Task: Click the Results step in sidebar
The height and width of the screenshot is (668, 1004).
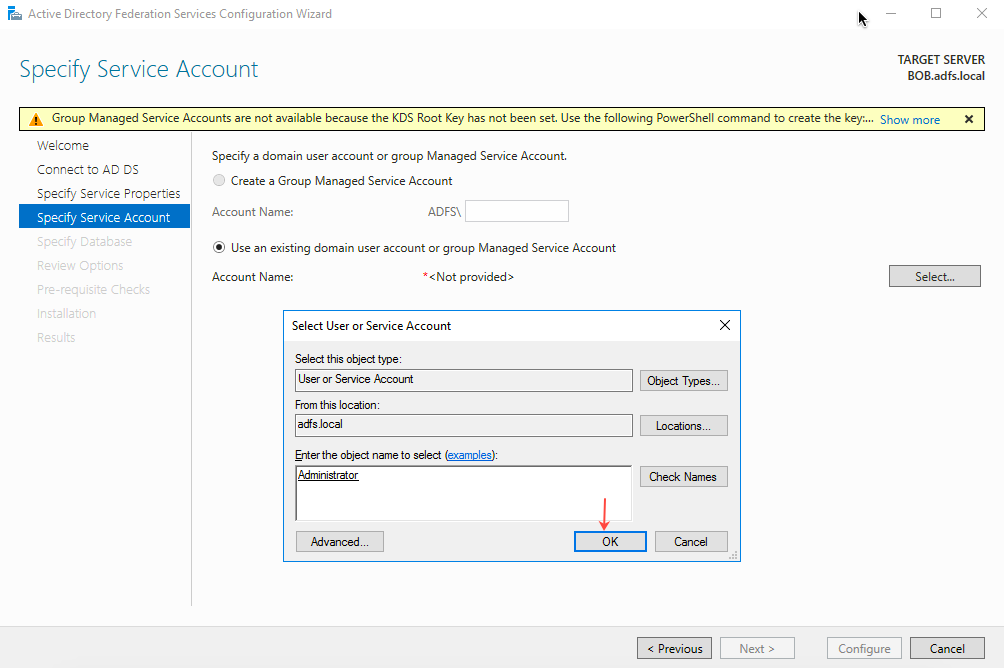Action: [x=56, y=338]
